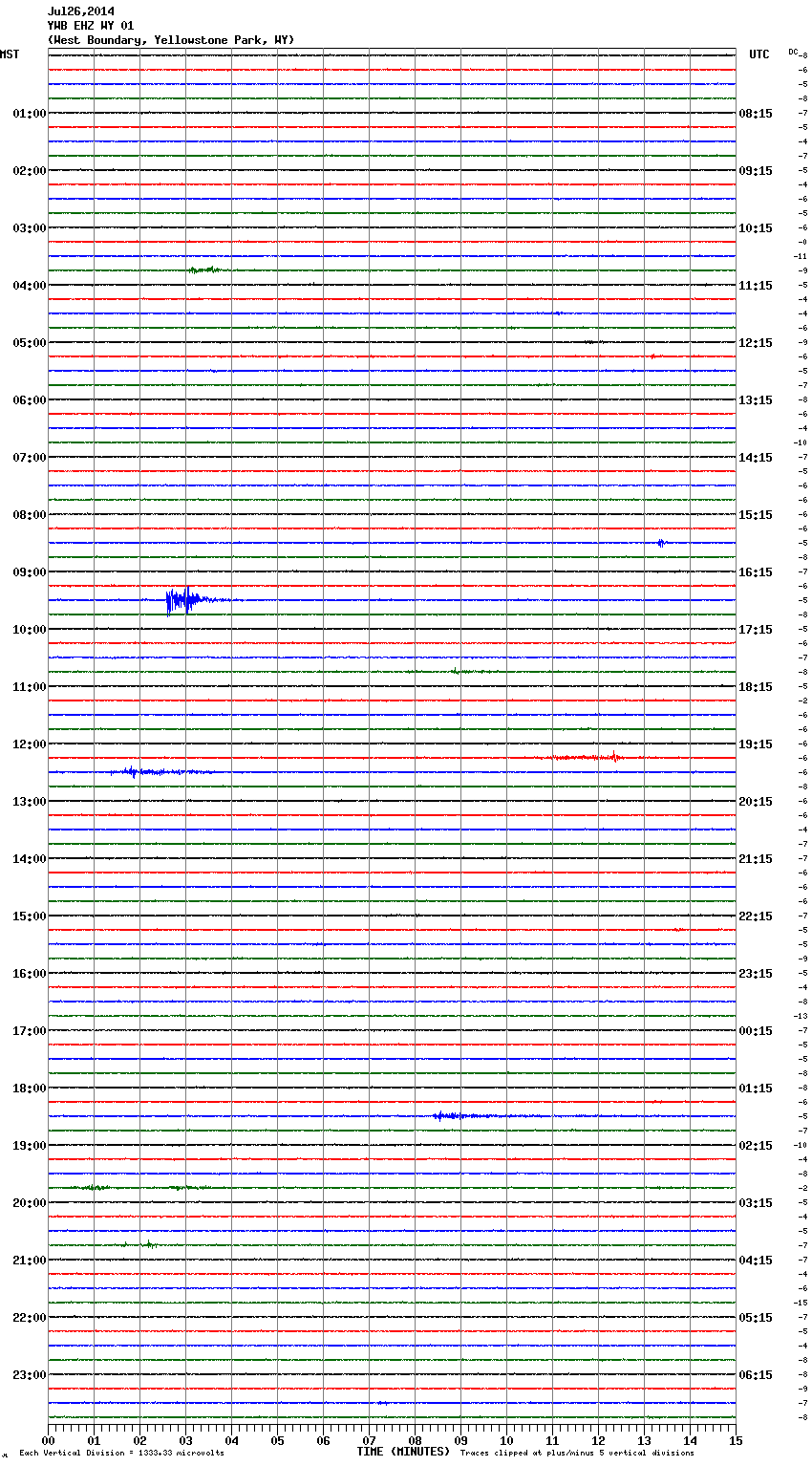Click the 06:15 UTC time label
The width and height of the screenshot is (812, 1466).
pyautogui.click(x=756, y=1375)
